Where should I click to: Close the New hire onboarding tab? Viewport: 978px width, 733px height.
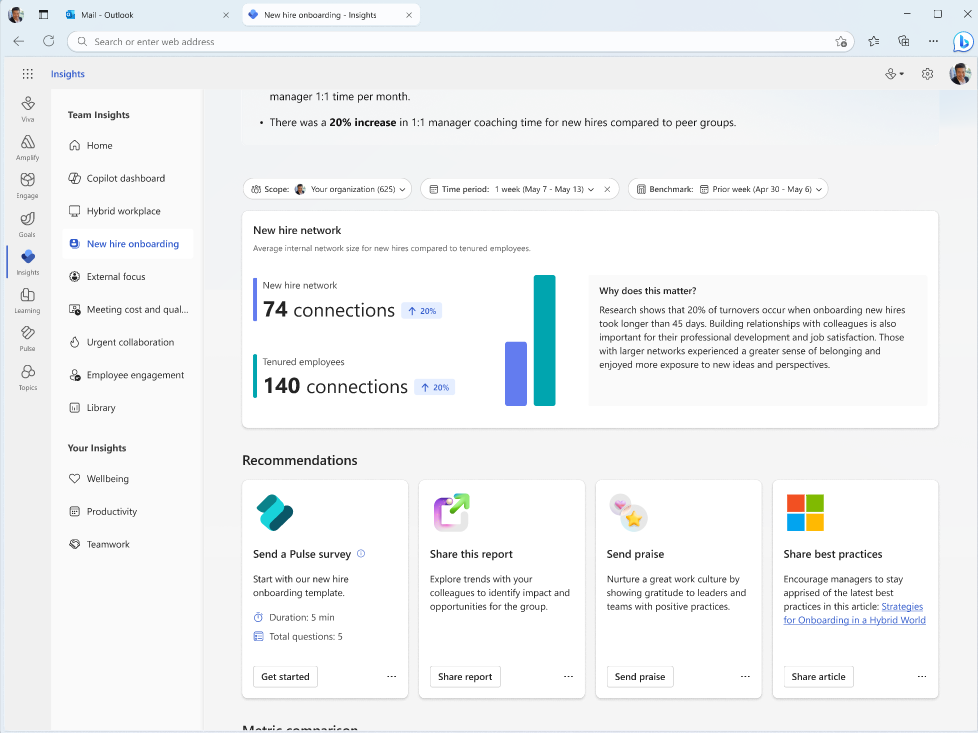[409, 15]
